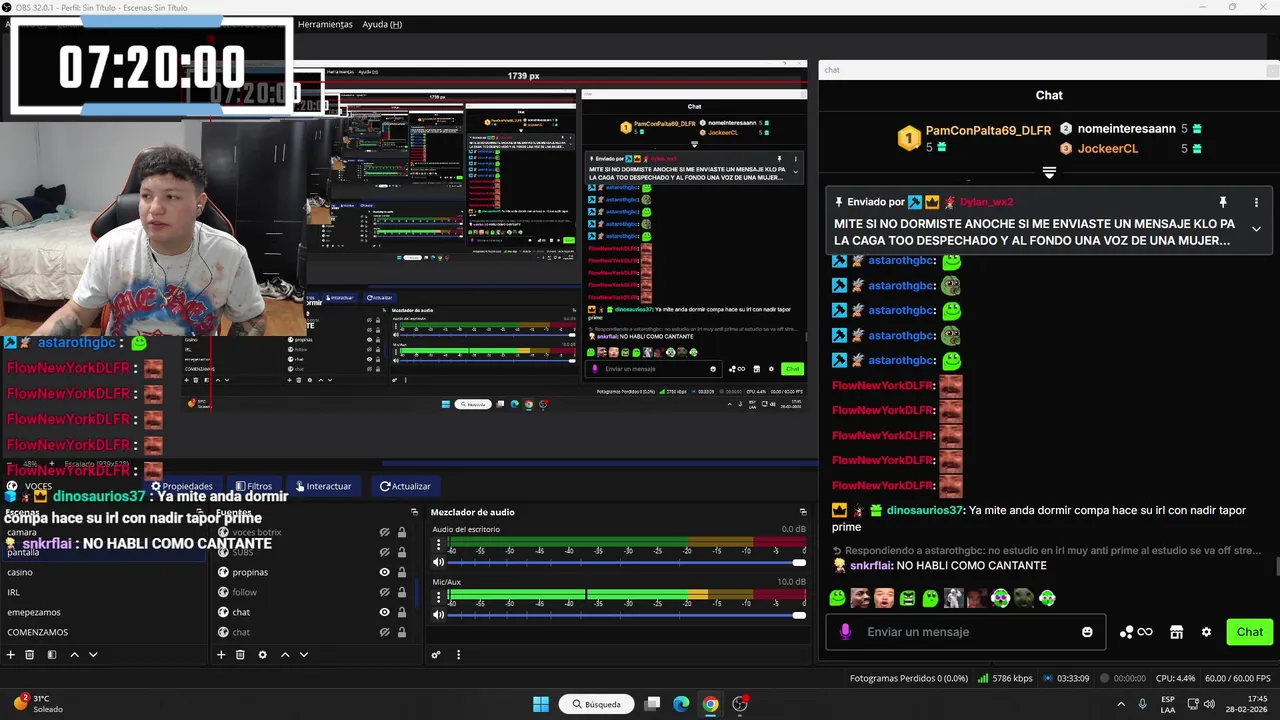
Task: Open Windows Start menu
Action: click(x=541, y=704)
